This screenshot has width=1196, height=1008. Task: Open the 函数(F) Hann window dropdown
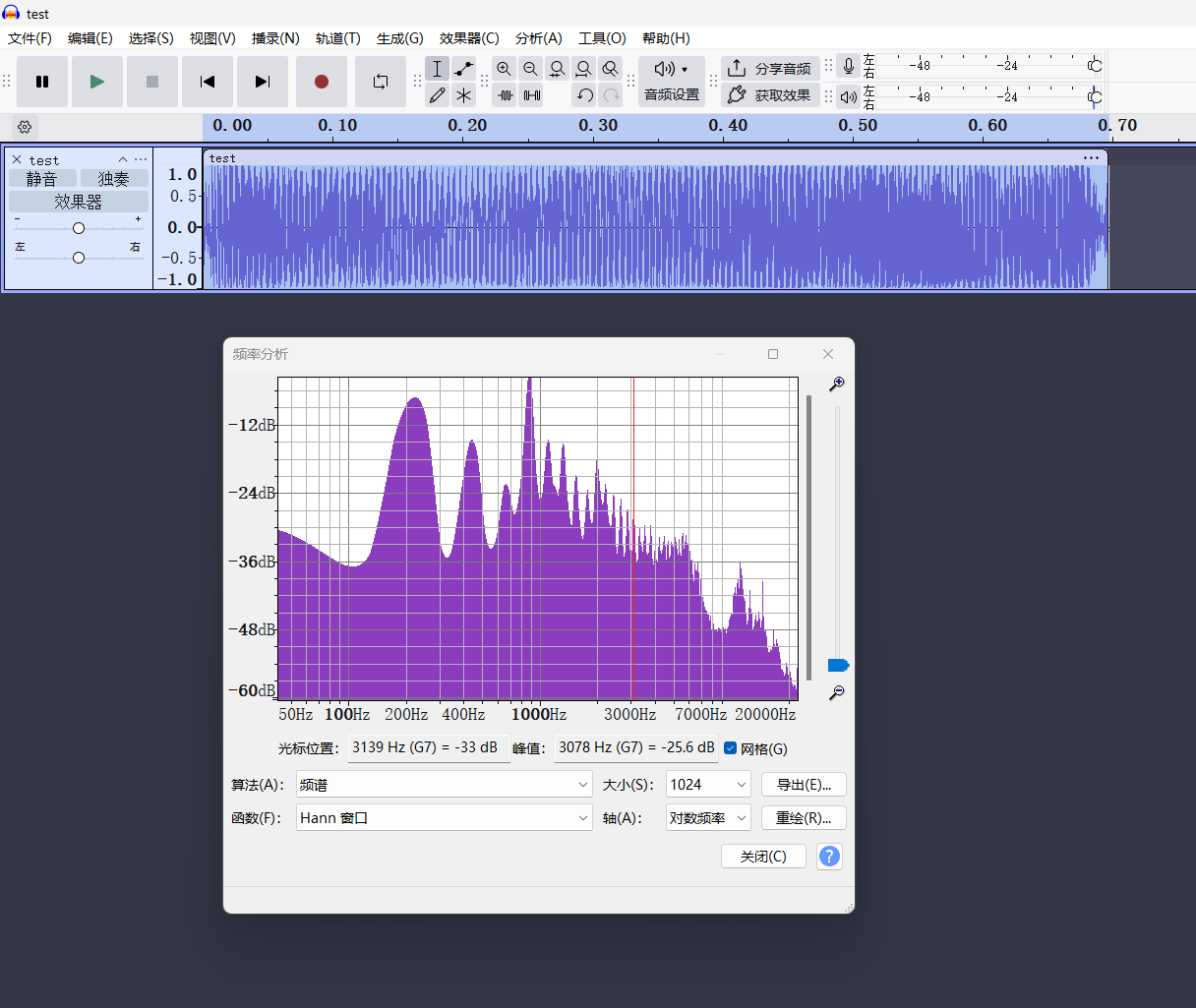click(444, 818)
